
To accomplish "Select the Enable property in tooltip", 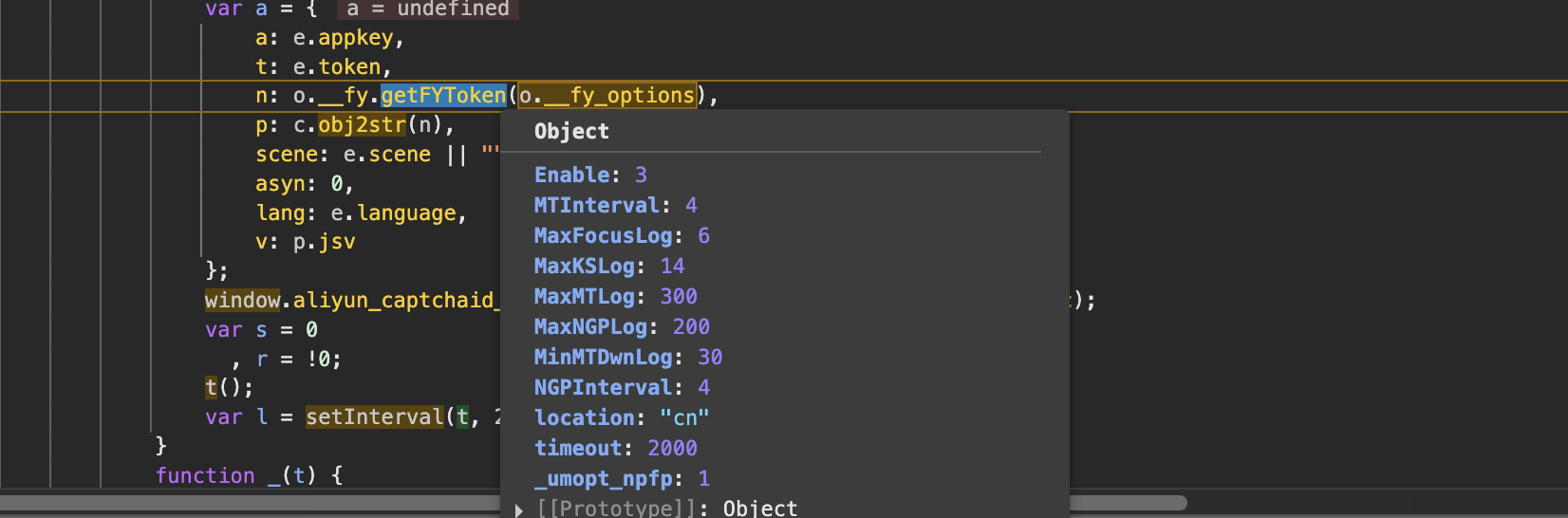I will point(590,176).
